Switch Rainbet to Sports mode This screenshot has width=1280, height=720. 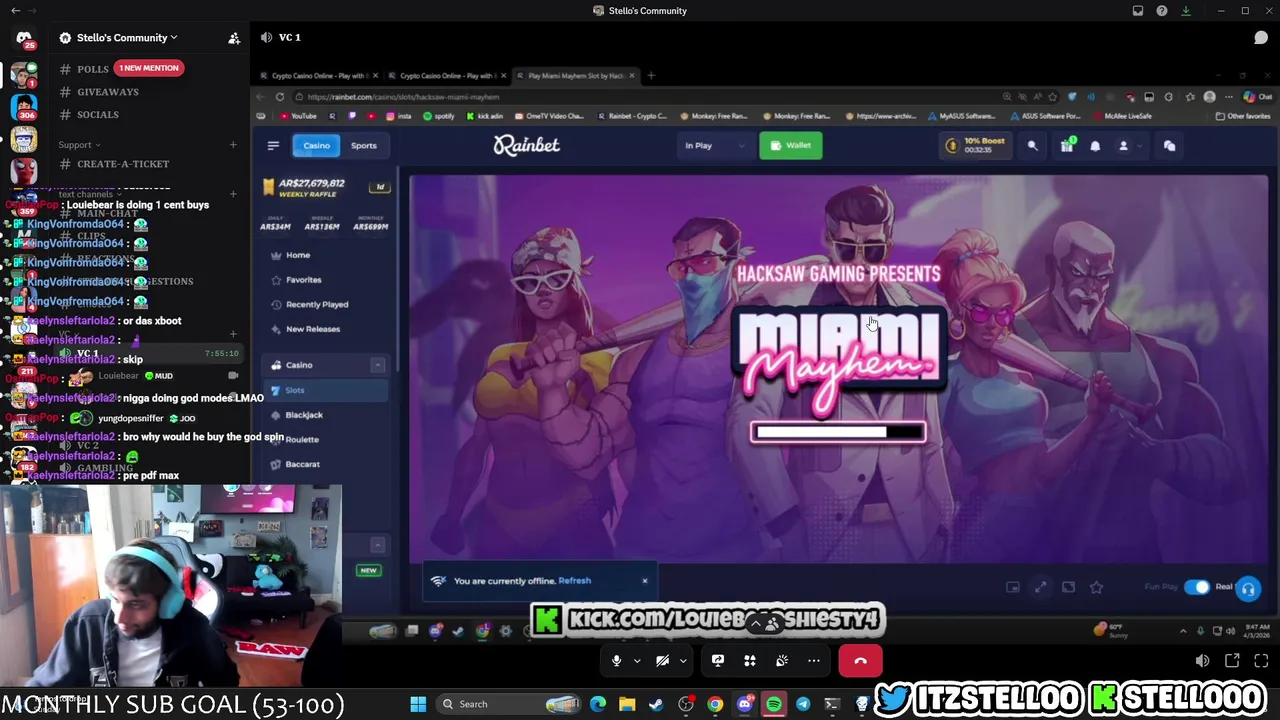click(x=363, y=146)
